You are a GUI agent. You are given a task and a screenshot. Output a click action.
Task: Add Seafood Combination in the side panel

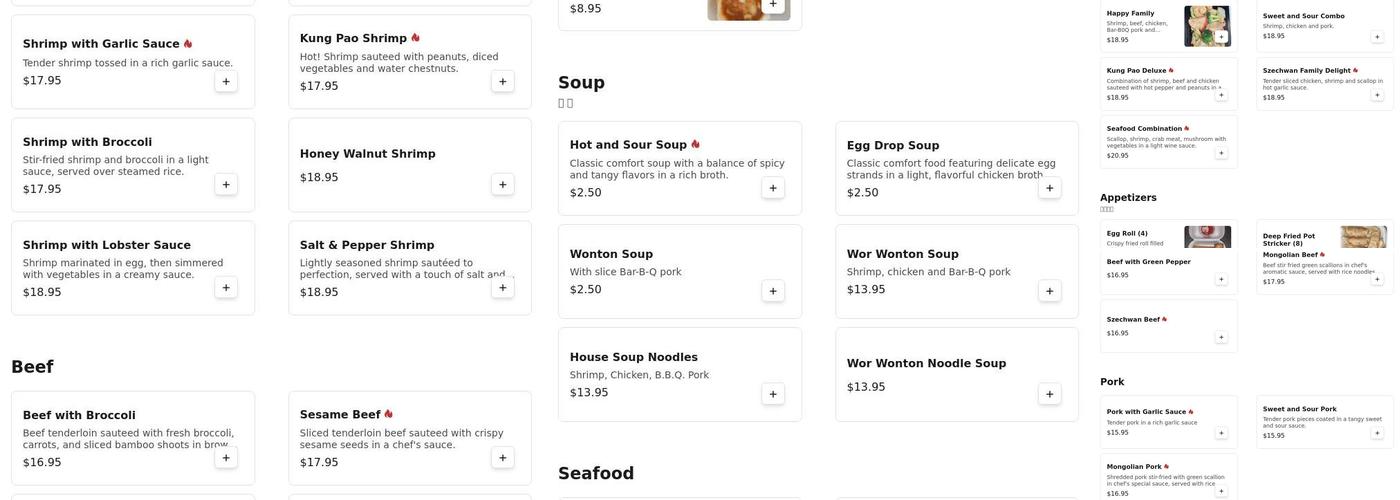tap(1221, 153)
